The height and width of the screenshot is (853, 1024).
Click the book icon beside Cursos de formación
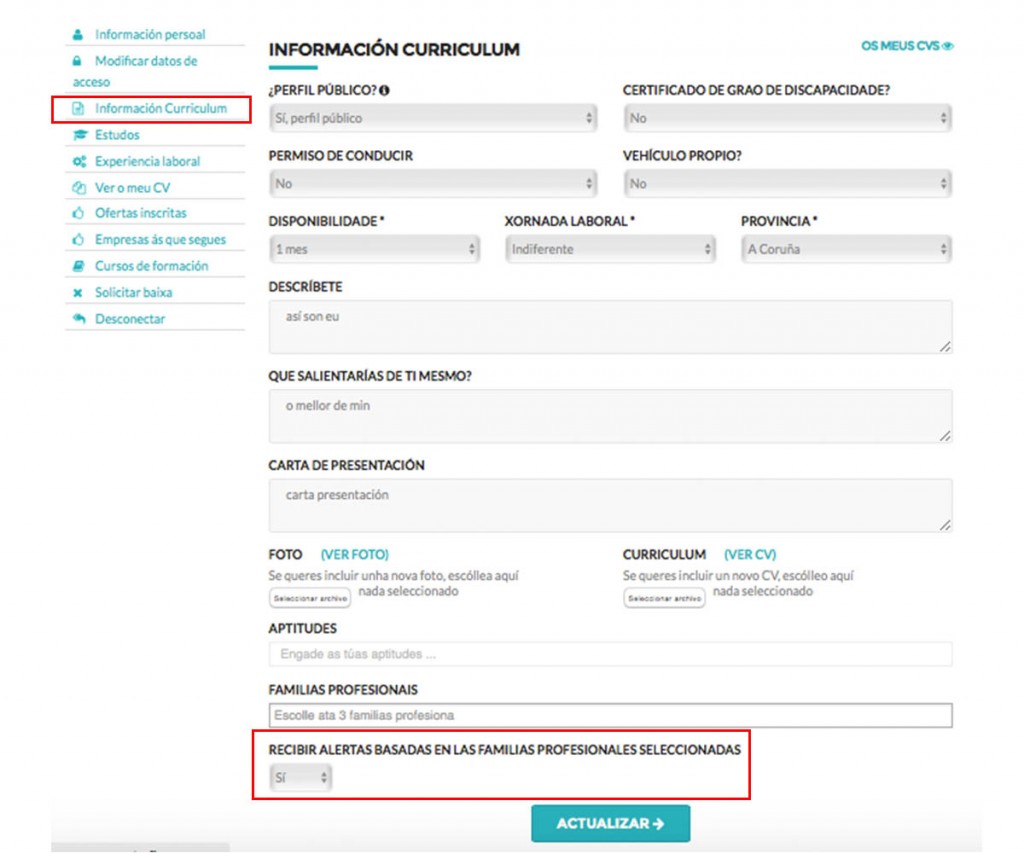pyautogui.click(x=78, y=266)
